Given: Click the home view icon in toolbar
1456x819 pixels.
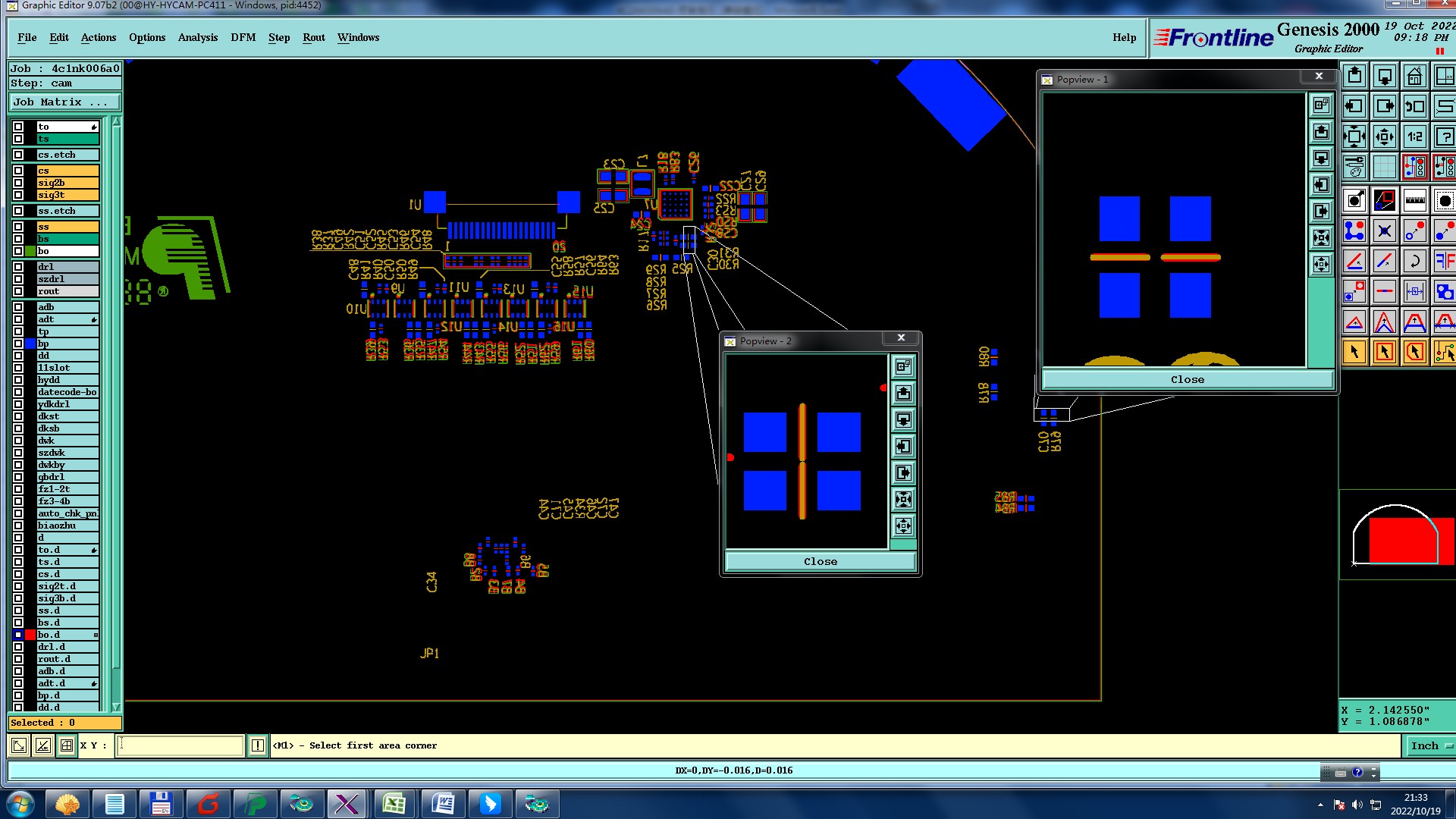Looking at the screenshot, I should coord(1414,77).
